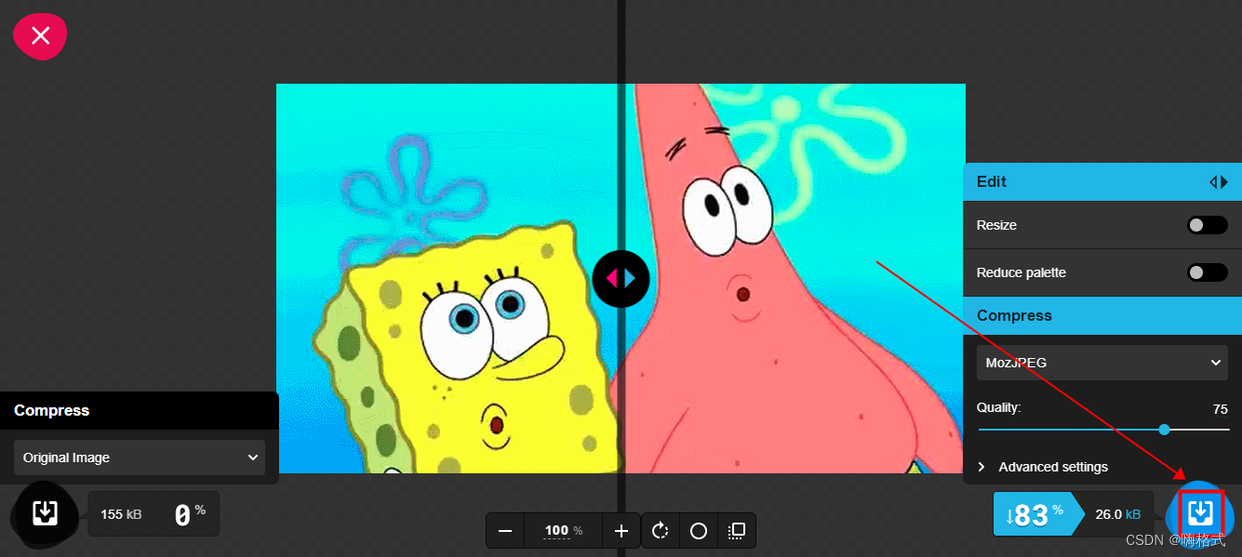Close the editor with the pink X button
Viewport: 1242px width, 557px height.
(40, 36)
